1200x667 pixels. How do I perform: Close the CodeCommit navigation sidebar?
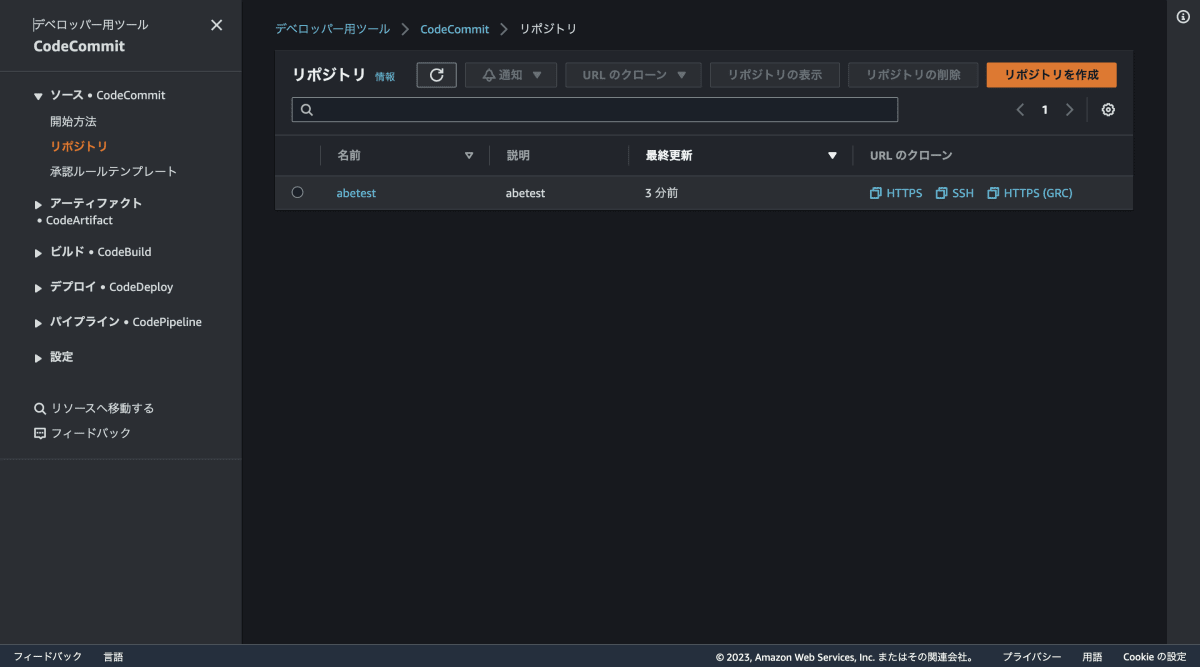coord(216,25)
